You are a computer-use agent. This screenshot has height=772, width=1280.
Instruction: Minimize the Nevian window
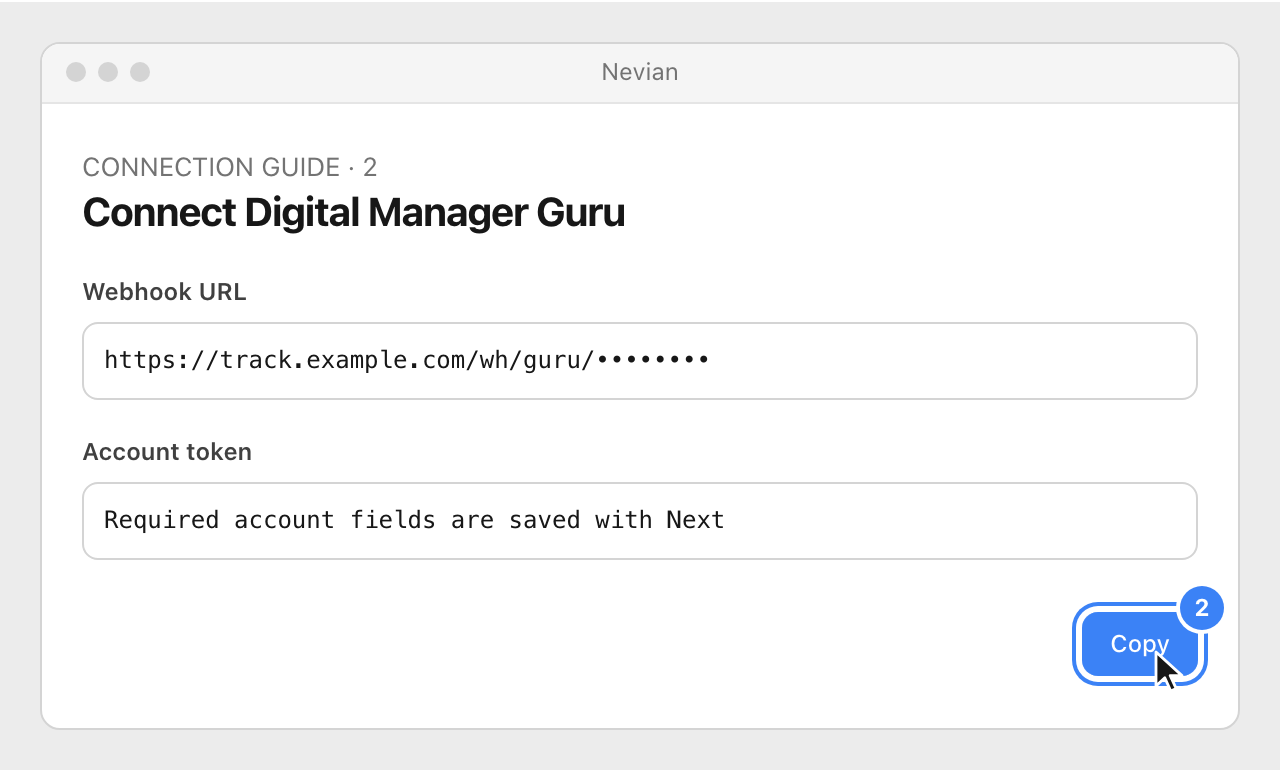coord(108,72)
